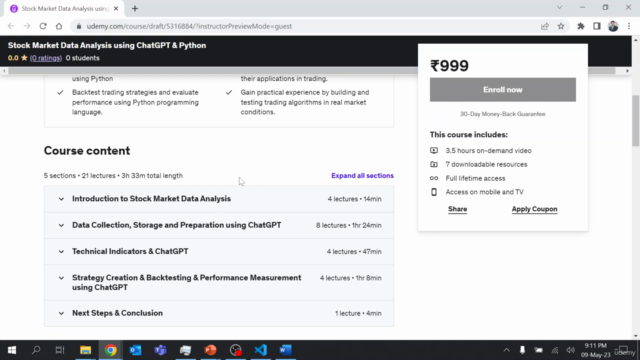Click the network tray icon
Screen dimensions: 640x360
(555, 350)
